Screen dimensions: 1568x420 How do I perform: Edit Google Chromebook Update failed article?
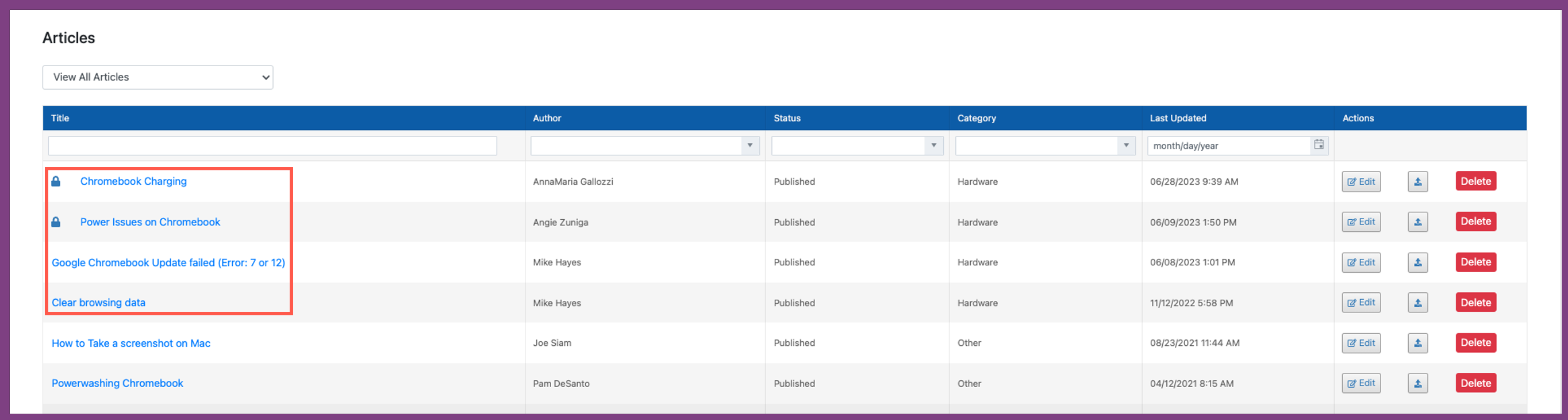[x=1361, y=263]
